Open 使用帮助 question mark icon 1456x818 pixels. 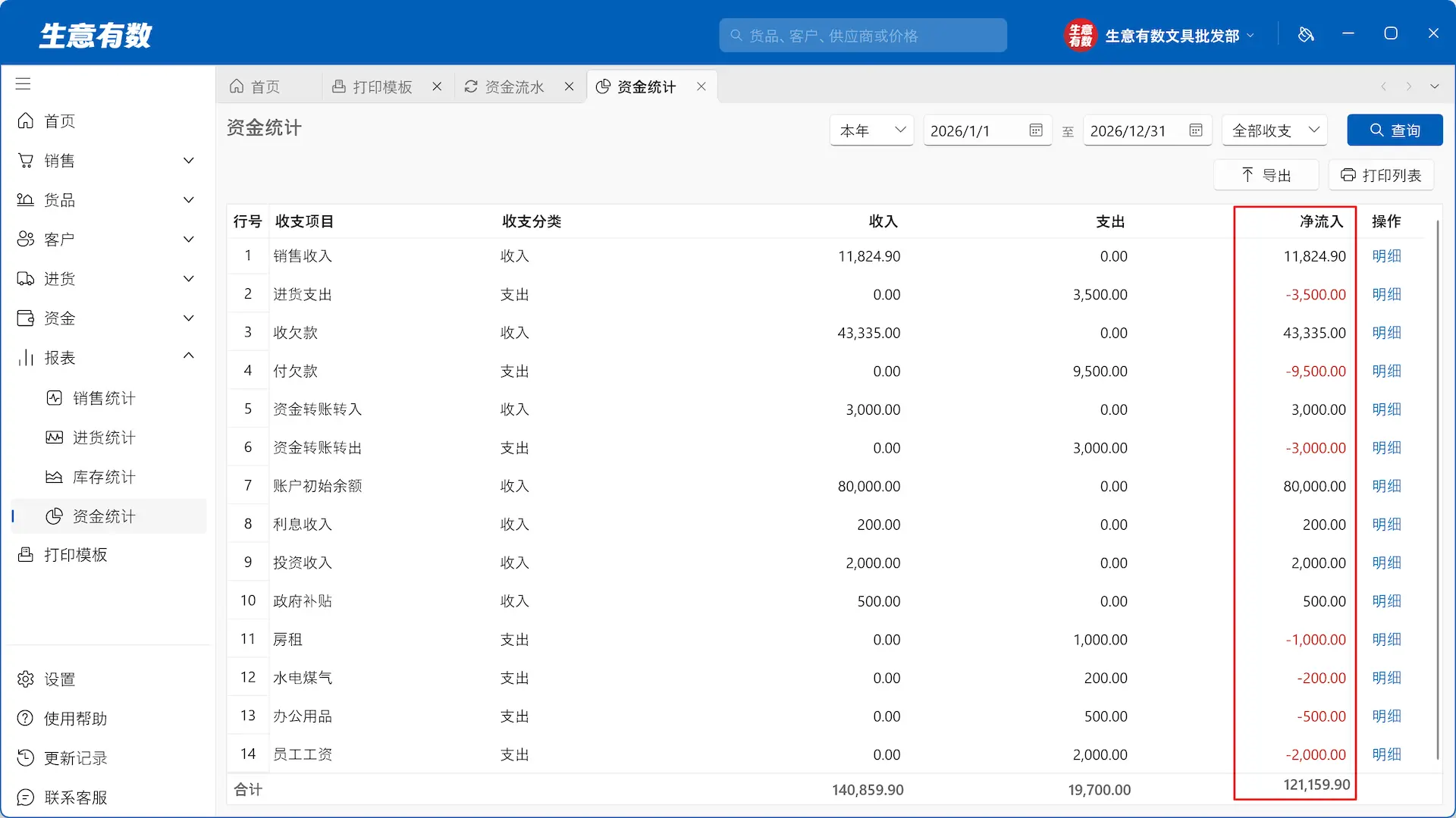(x=26, y=719)
